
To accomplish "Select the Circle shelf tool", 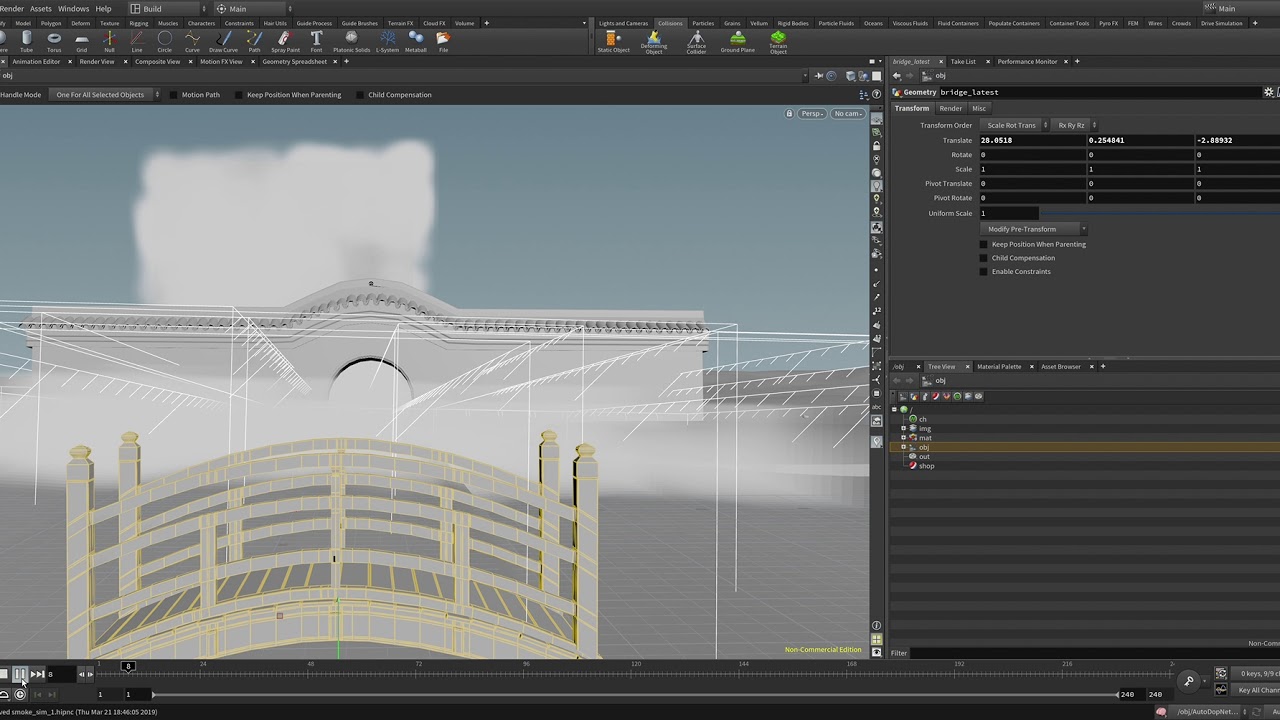I will [164, 41].
